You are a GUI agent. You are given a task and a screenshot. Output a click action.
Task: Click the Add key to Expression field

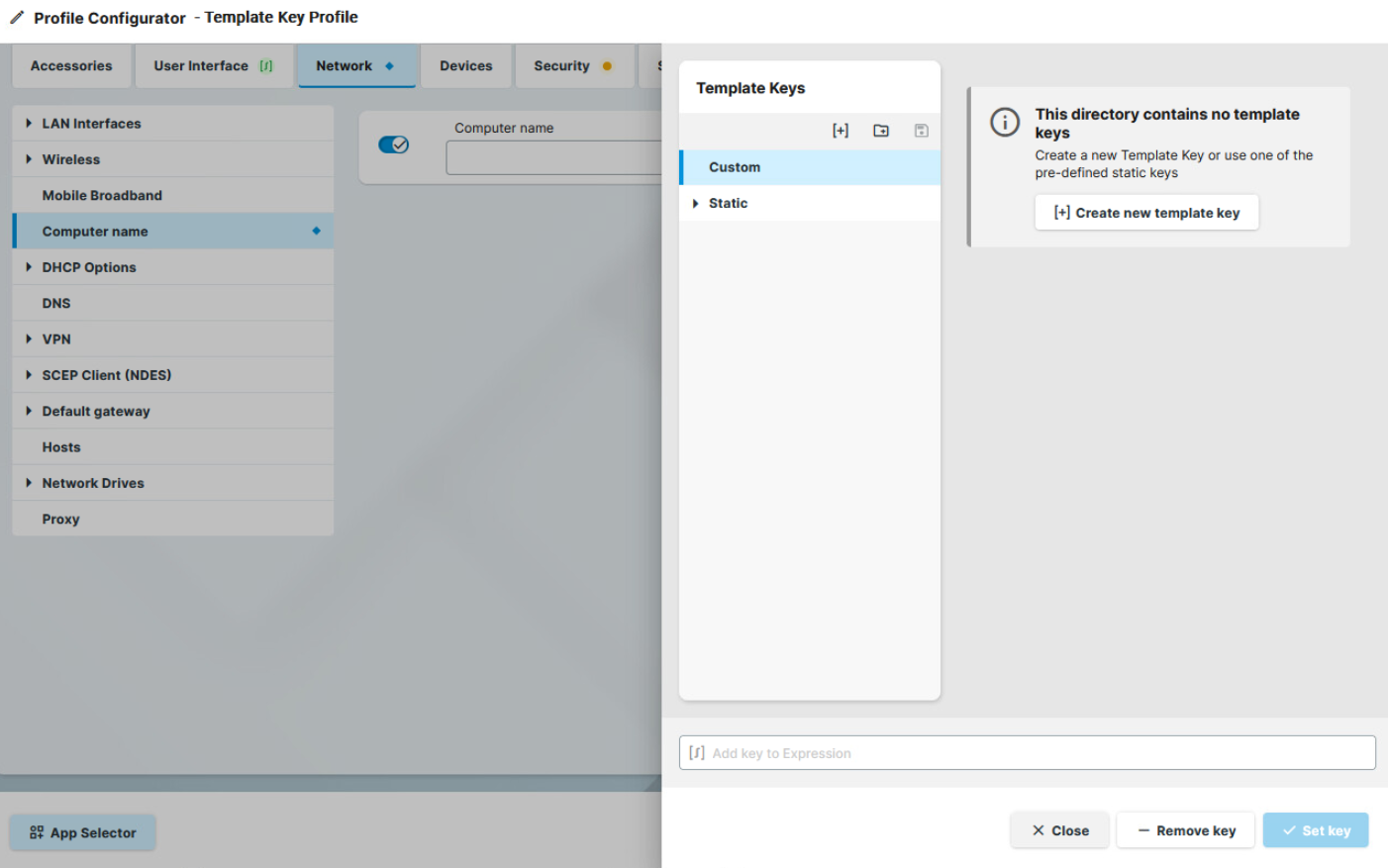(x=1030, y=753)
